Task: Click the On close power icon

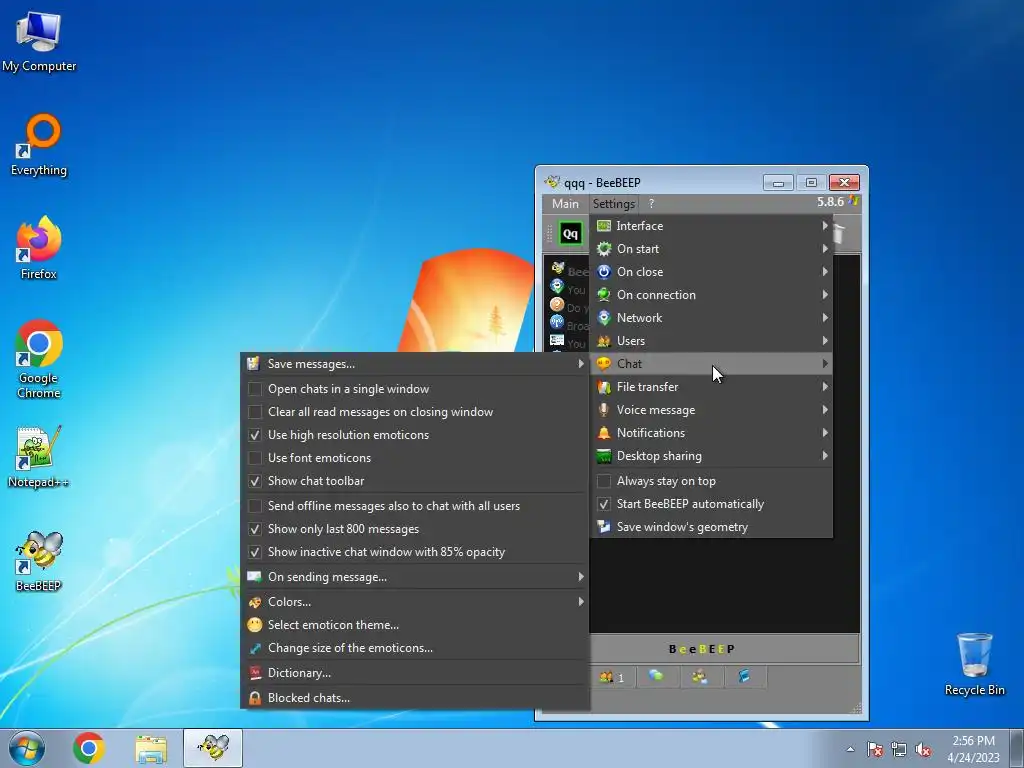Action: click(604, 272)
